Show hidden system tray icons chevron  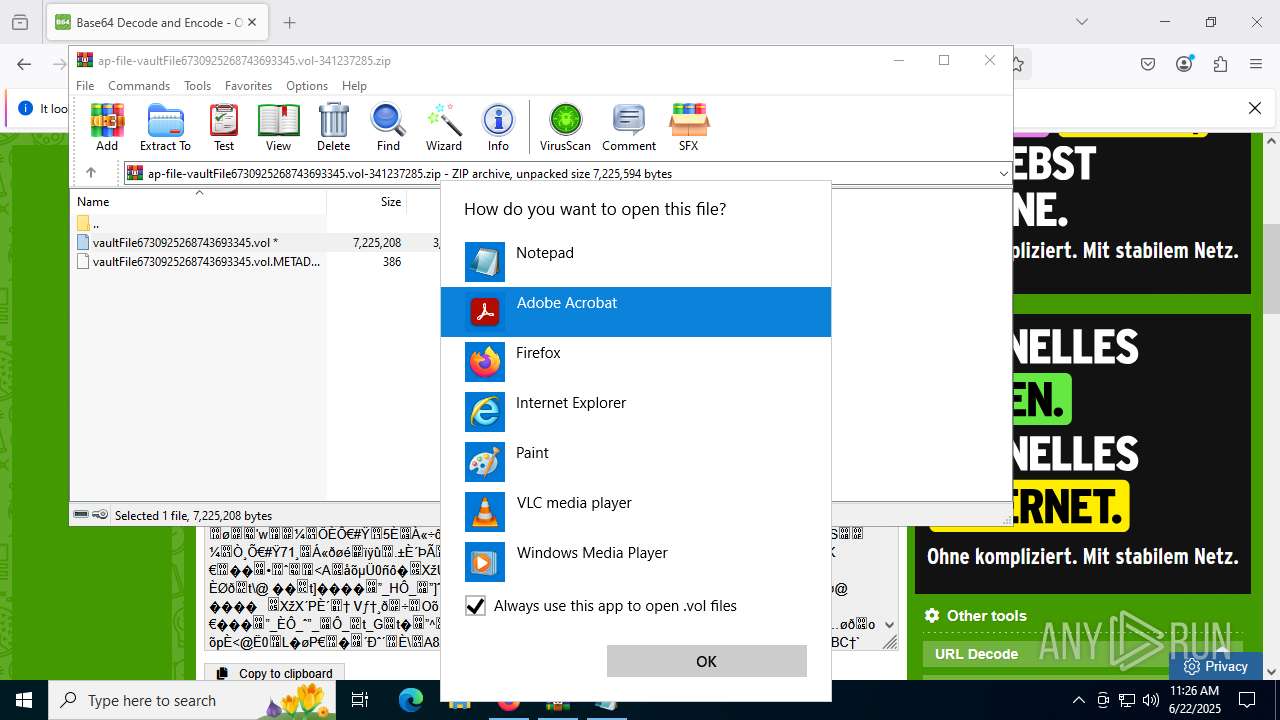[x=1078, y=700]
